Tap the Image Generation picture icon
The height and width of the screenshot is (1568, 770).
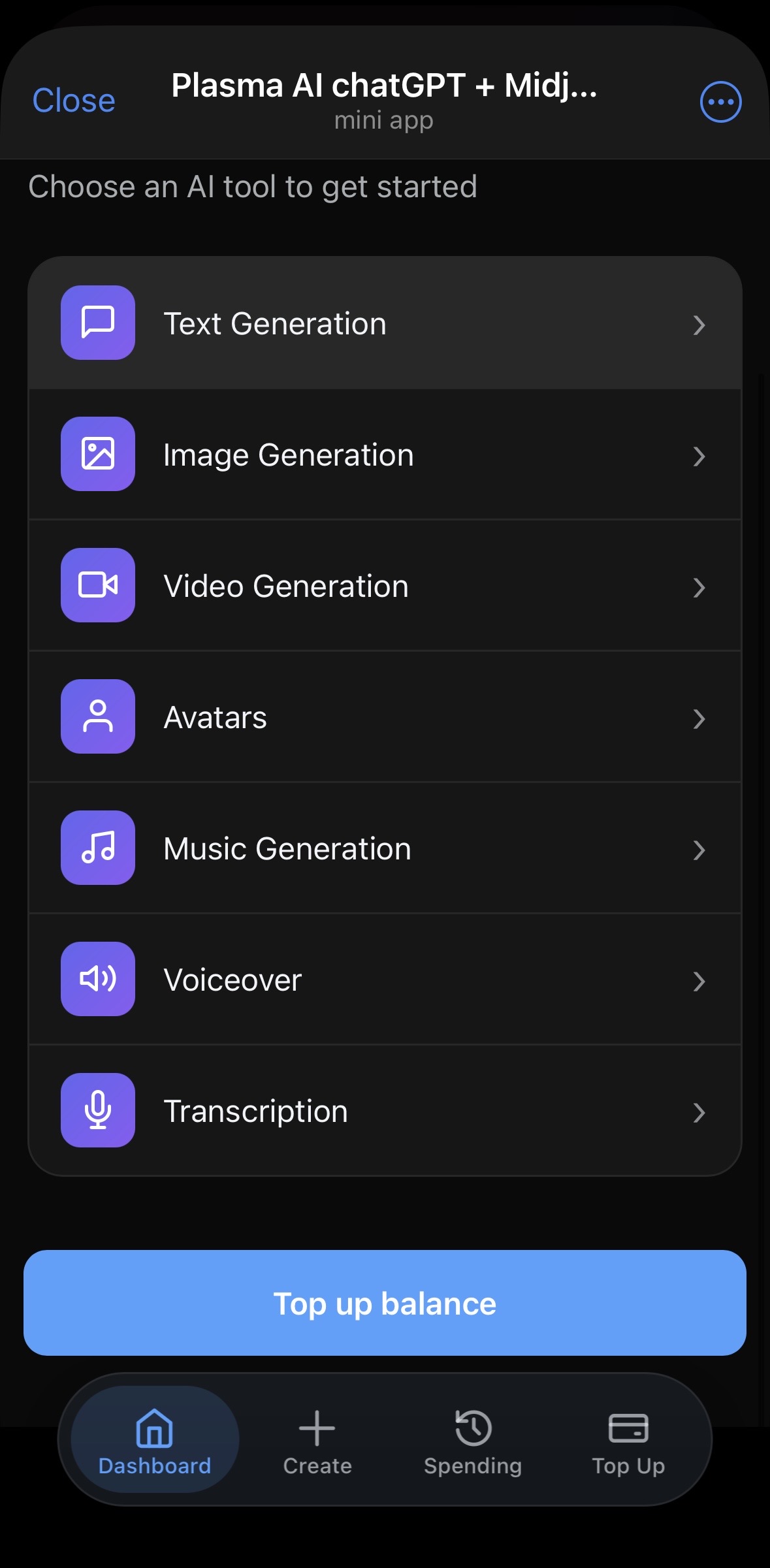[98, 454]
